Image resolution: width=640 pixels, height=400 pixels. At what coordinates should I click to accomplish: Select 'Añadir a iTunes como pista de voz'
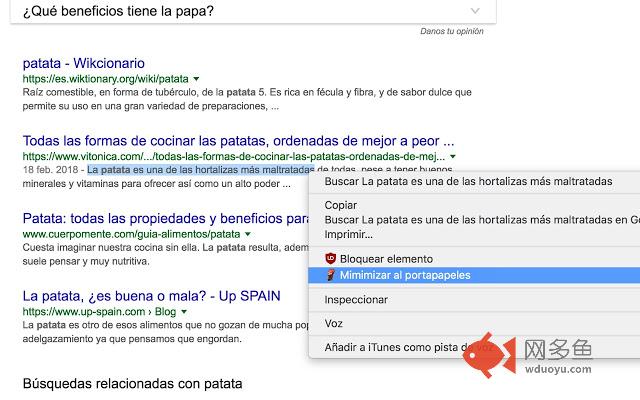coord(474,347)
